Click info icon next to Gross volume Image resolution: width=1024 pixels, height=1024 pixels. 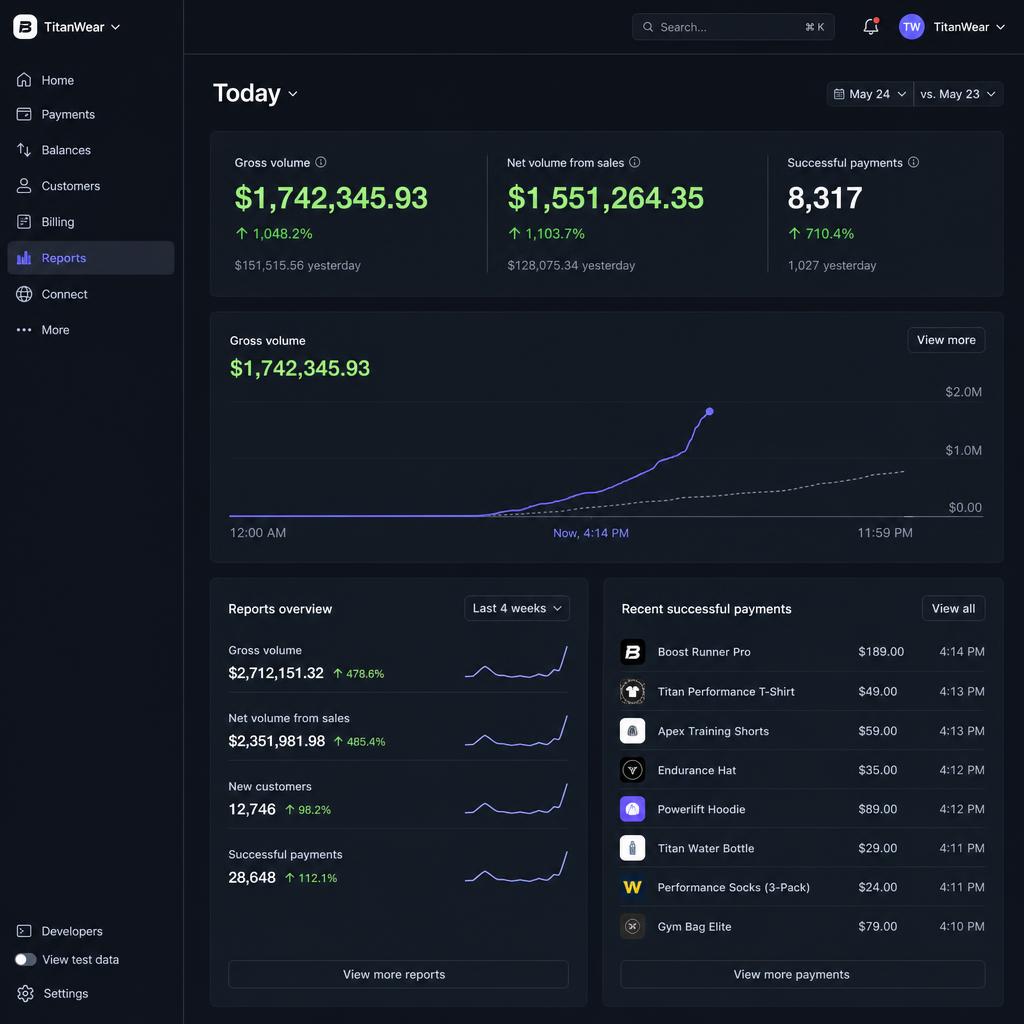[321, 162]
